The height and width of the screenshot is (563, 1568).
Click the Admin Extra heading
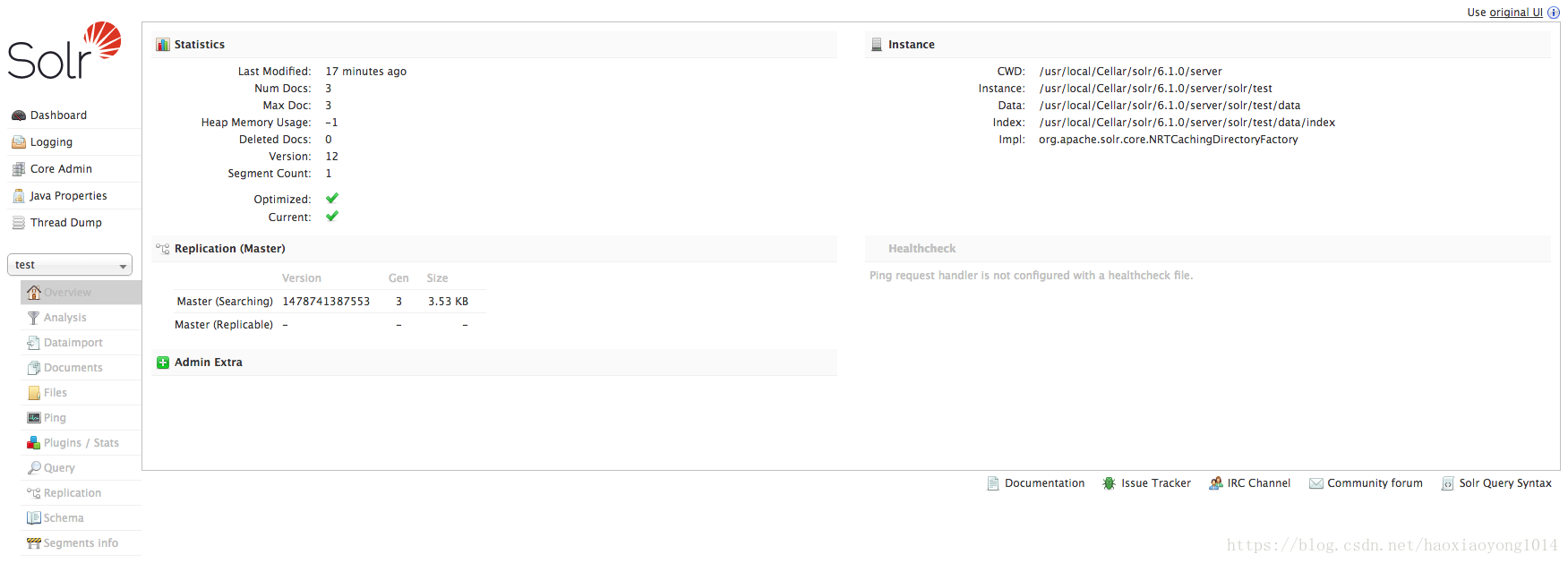click(209, 363)
